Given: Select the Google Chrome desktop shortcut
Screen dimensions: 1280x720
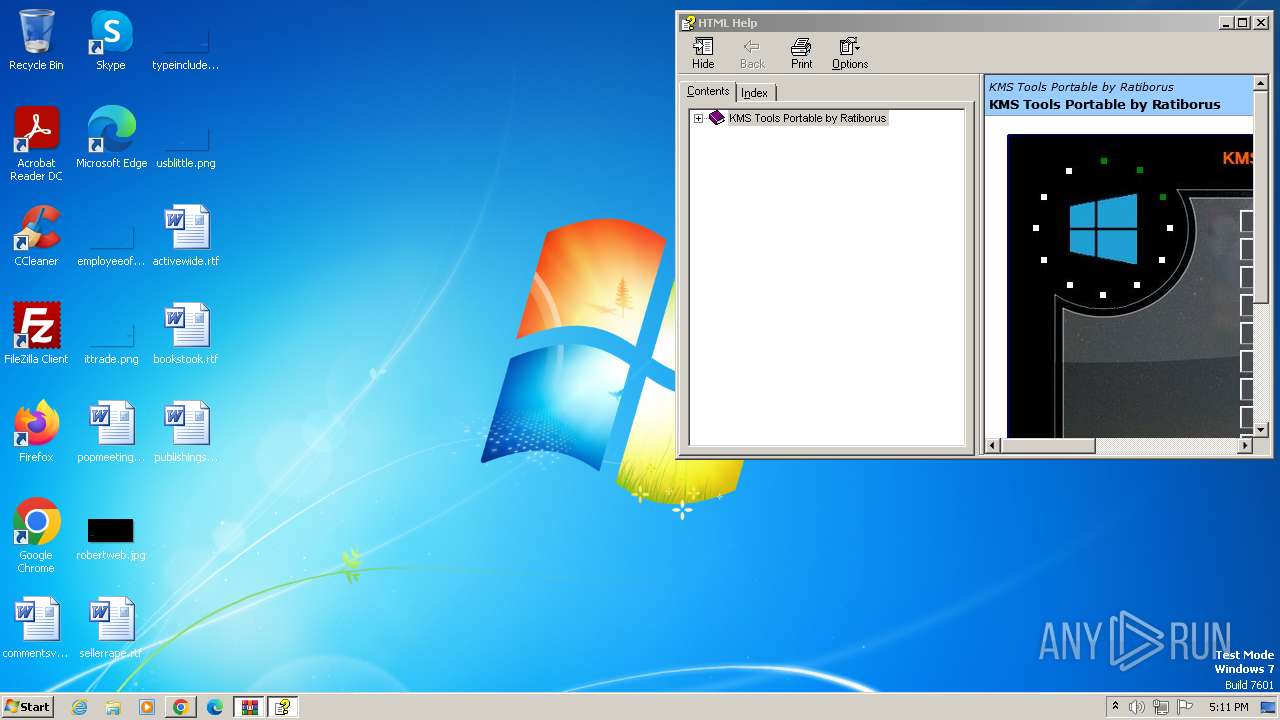Looking at the screenshot, I should coord(36,536).
